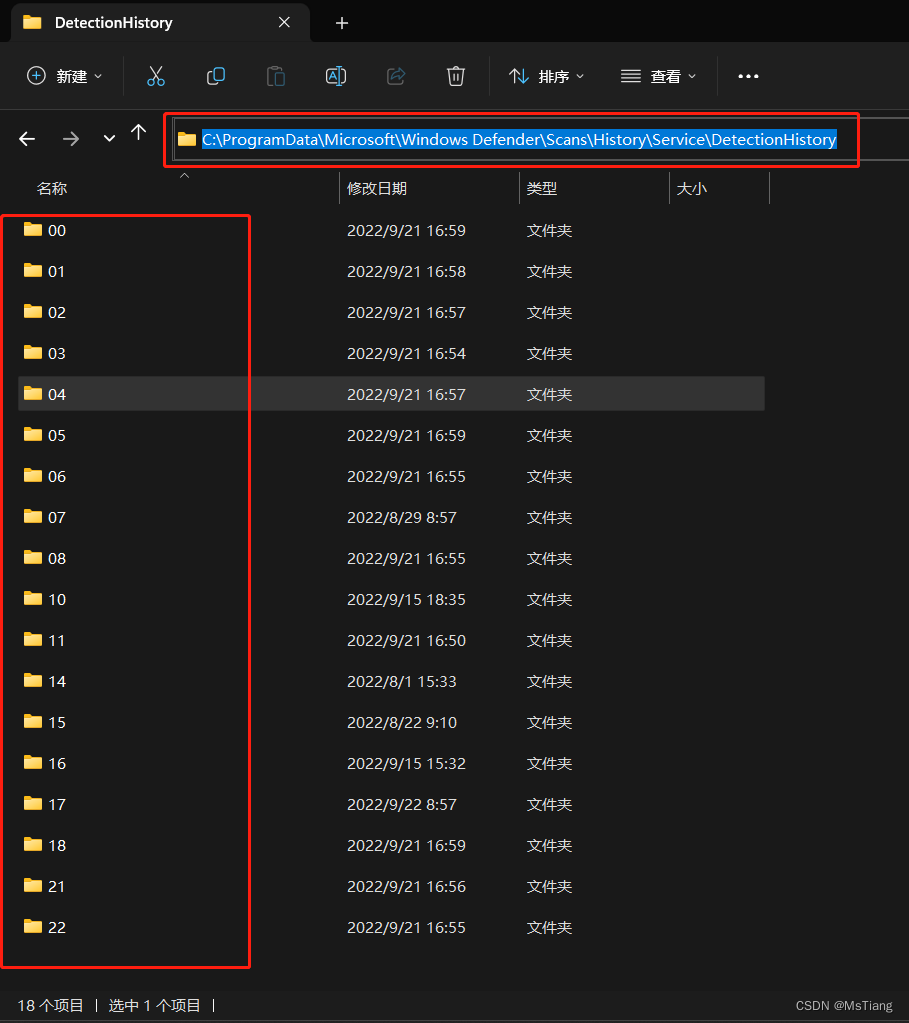Add a new tab with plus button
The image size is (909, 1023).
click(x=342, y=22)
